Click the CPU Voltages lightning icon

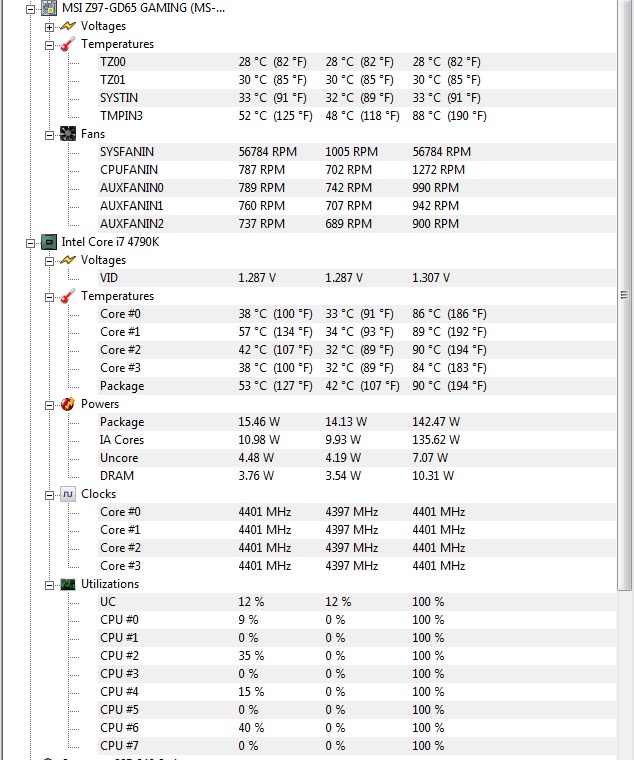[x=68, y=260]
